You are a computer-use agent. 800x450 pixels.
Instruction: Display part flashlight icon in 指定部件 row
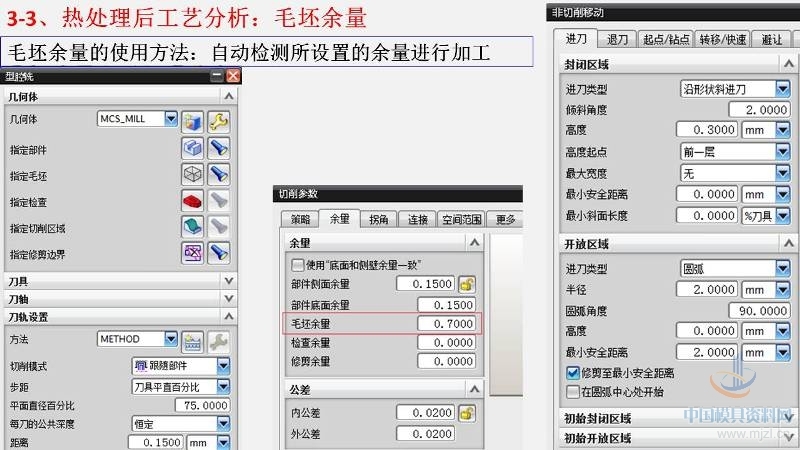pos(218,148)
